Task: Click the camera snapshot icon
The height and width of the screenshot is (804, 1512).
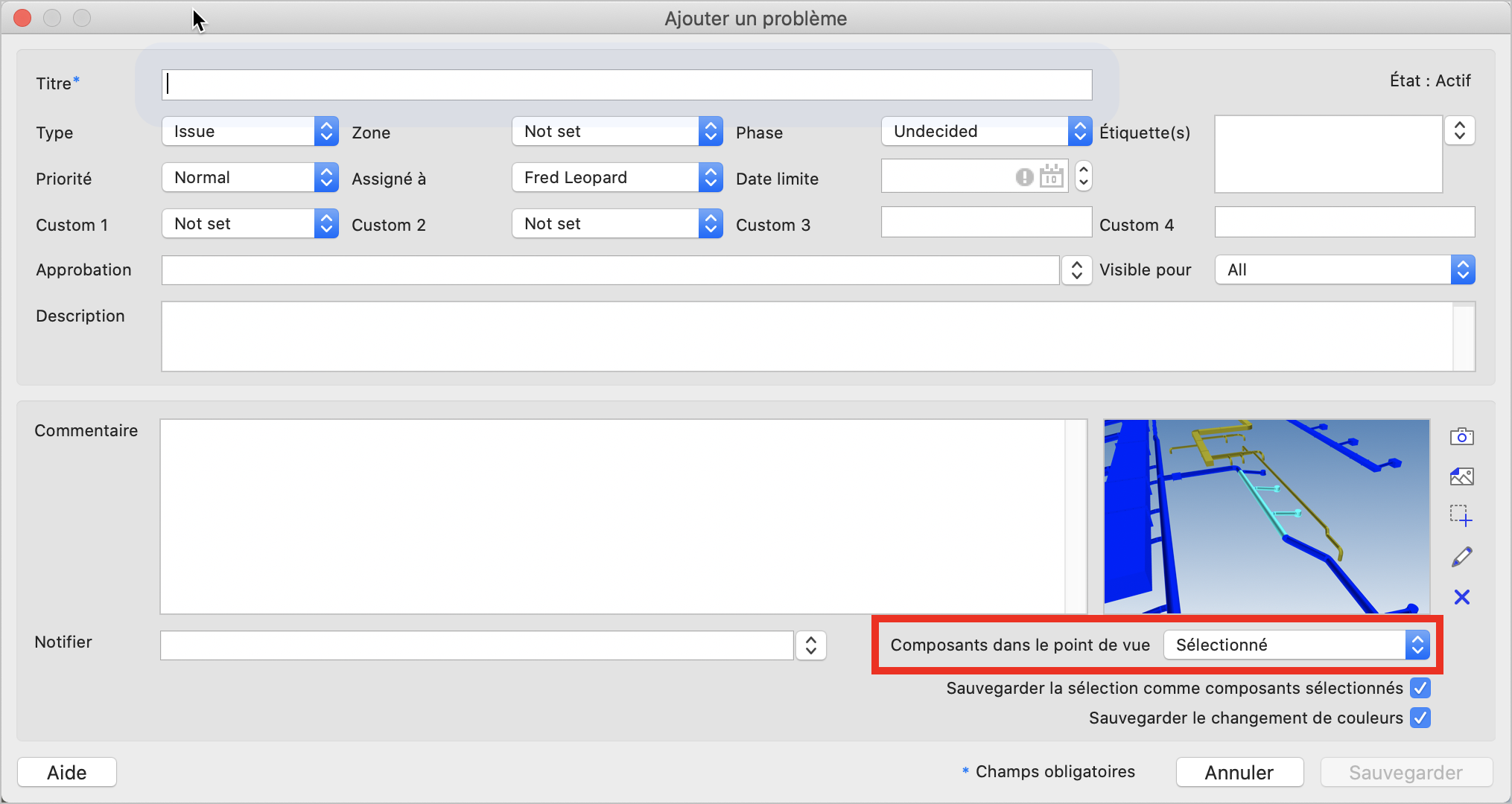Action: tap(1461, 436)
